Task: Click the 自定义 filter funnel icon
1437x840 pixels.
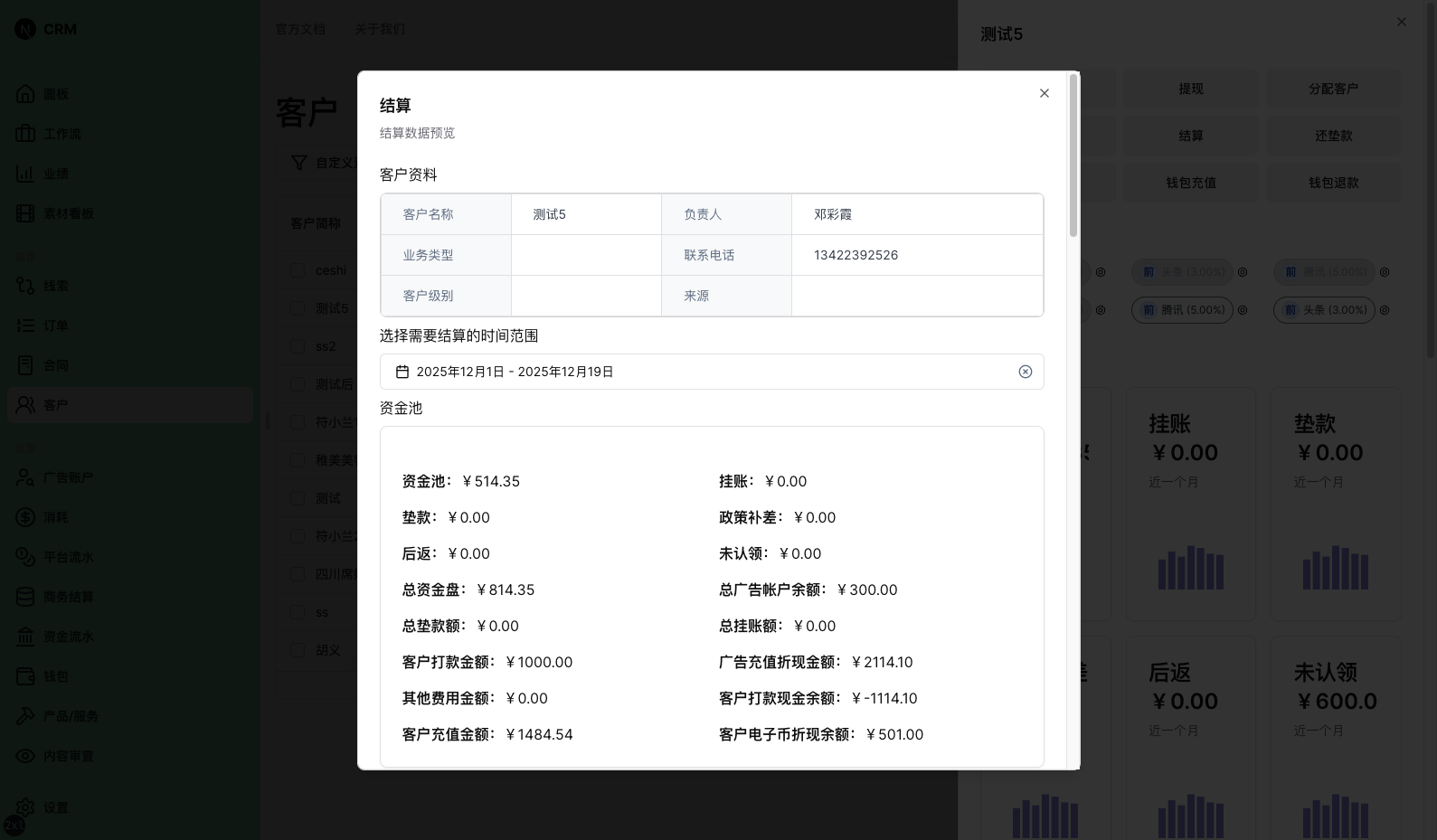Action: pyautogui.click(x=299, y=163)
